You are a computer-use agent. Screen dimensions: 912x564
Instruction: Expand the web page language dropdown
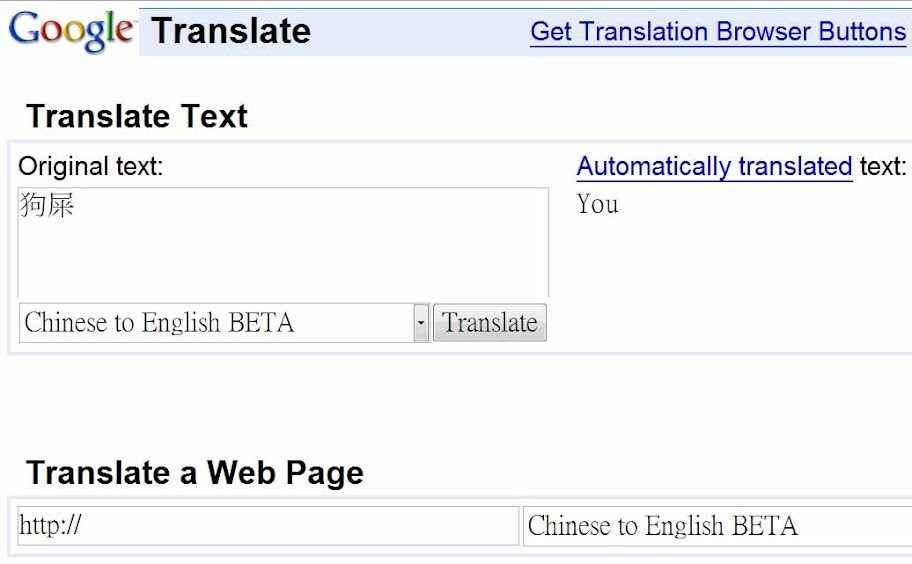point(716,526)
